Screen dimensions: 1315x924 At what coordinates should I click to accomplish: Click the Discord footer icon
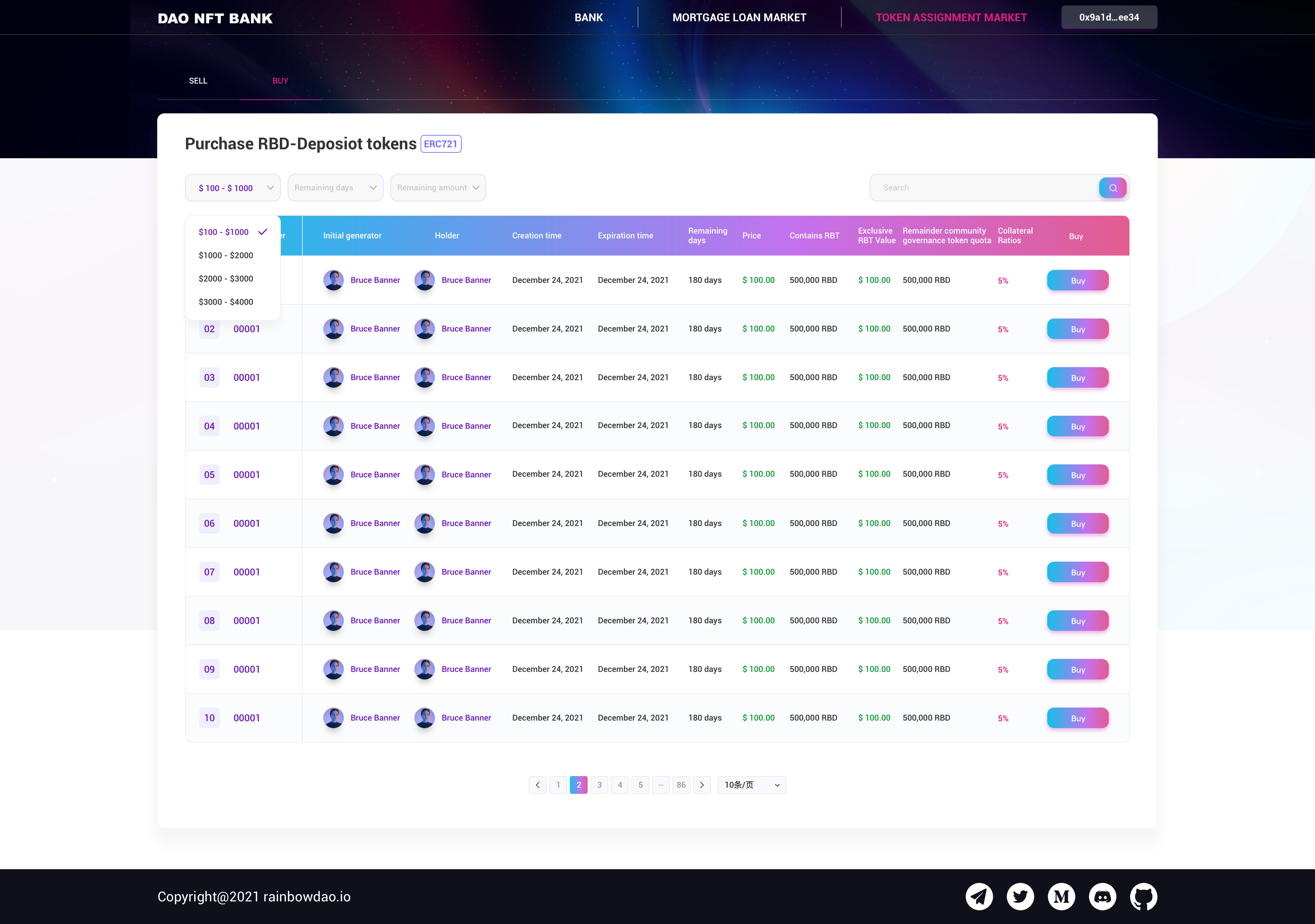[x=1103, y=897]
